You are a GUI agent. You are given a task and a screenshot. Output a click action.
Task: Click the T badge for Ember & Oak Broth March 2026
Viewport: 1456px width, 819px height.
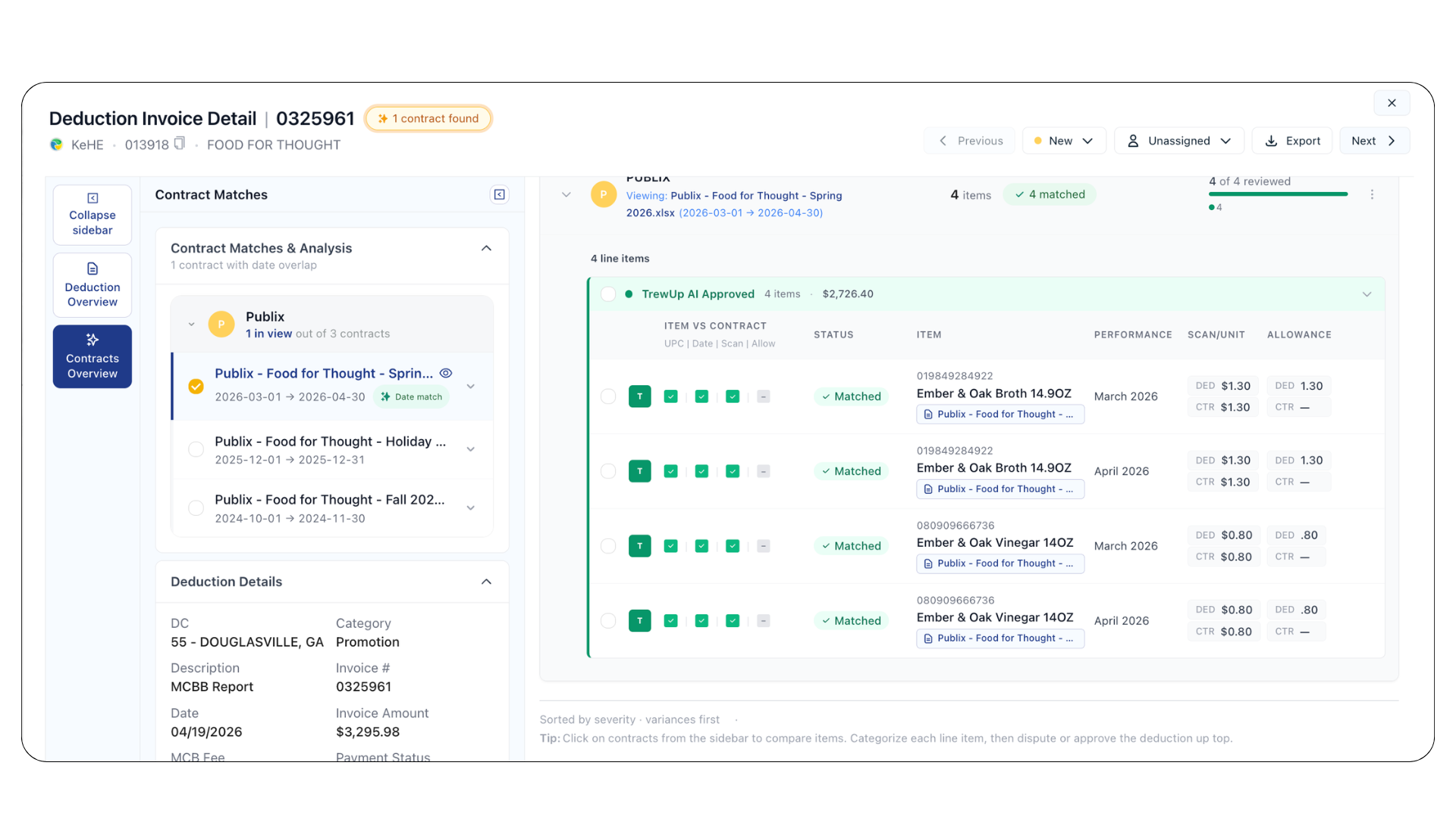[x=640, y=397]
